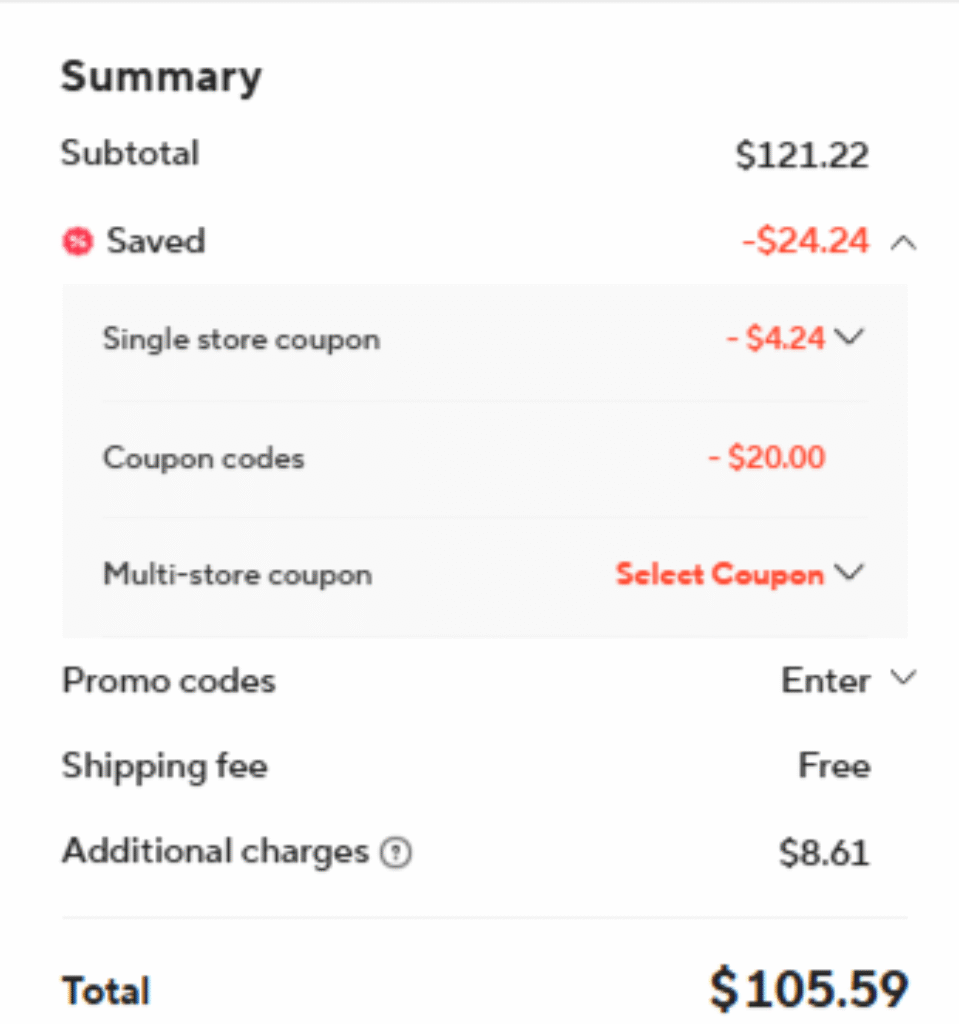Click Enter next to Promo codes

click(x=826, y=680)
